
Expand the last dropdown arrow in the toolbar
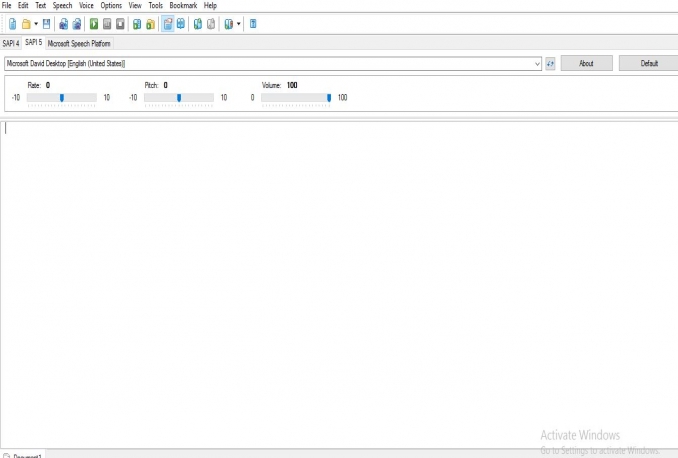pos(239,24)
